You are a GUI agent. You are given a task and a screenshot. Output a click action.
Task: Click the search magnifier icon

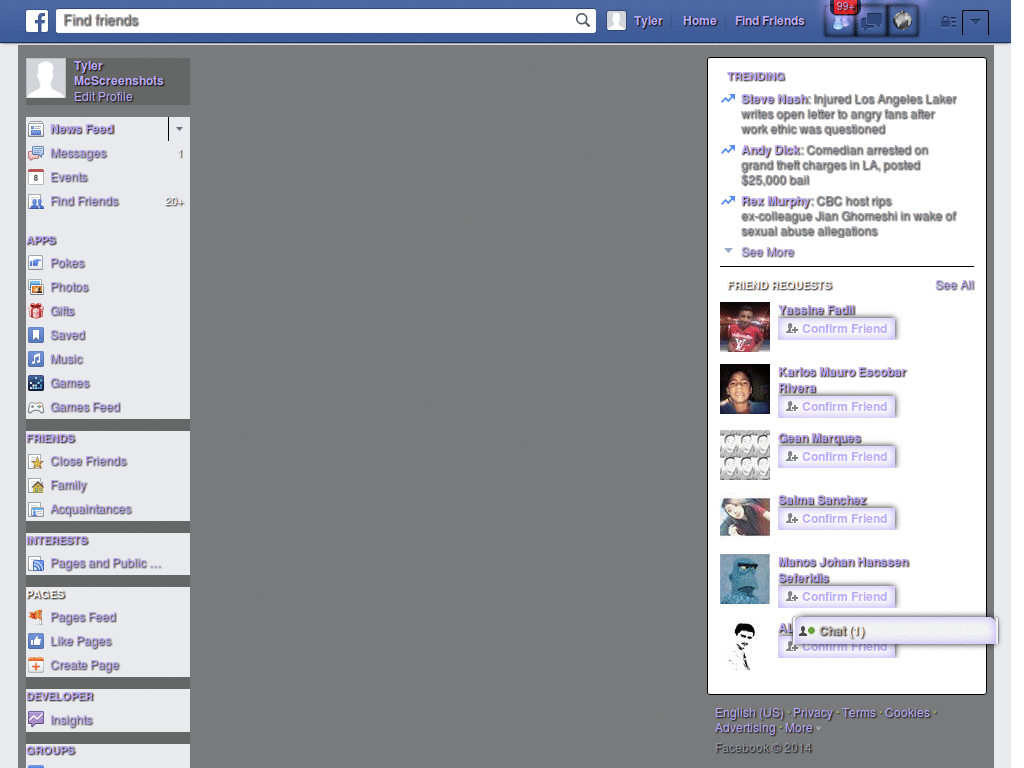tap(583, 20)
